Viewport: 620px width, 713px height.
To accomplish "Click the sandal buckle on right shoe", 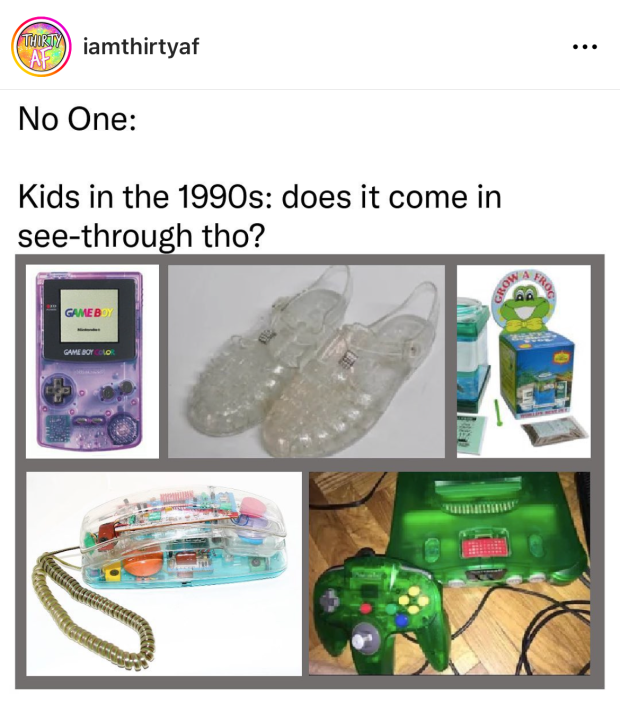I will [x=348, y=359].
